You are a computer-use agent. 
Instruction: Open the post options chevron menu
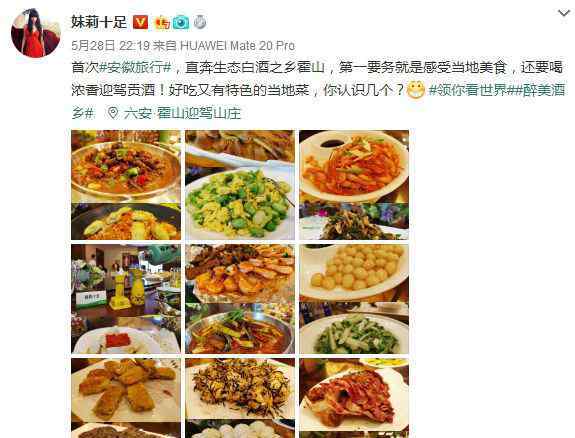(x=564, y=14)
